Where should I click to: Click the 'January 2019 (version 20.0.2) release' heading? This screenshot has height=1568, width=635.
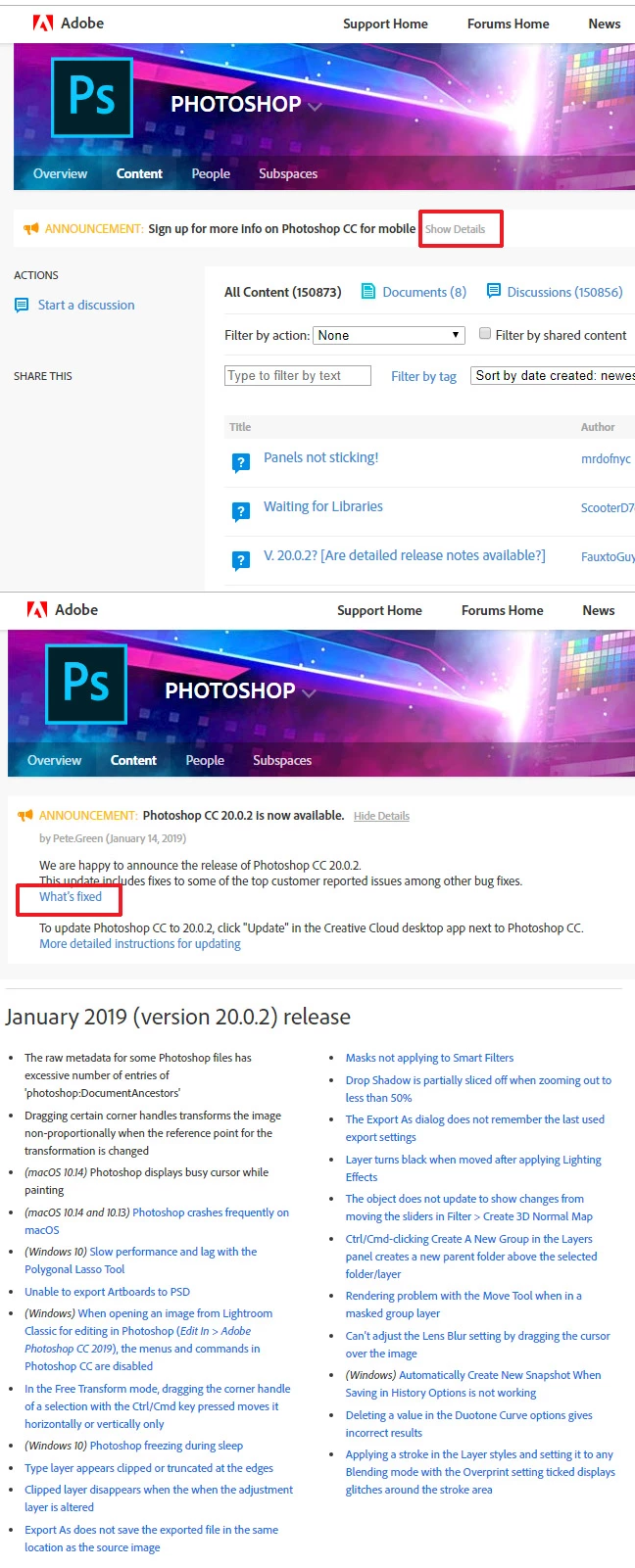point(177,1017)
